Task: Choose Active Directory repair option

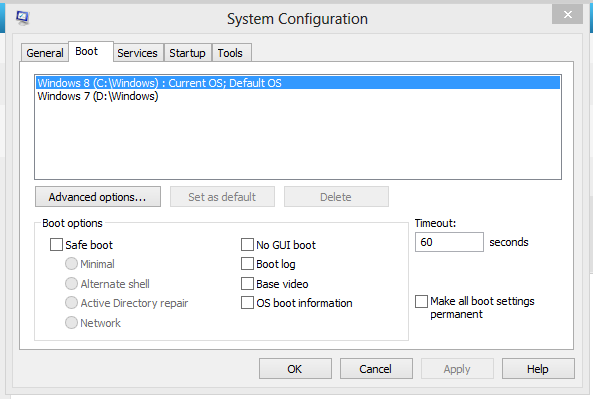Action: (x=71, y=303)
